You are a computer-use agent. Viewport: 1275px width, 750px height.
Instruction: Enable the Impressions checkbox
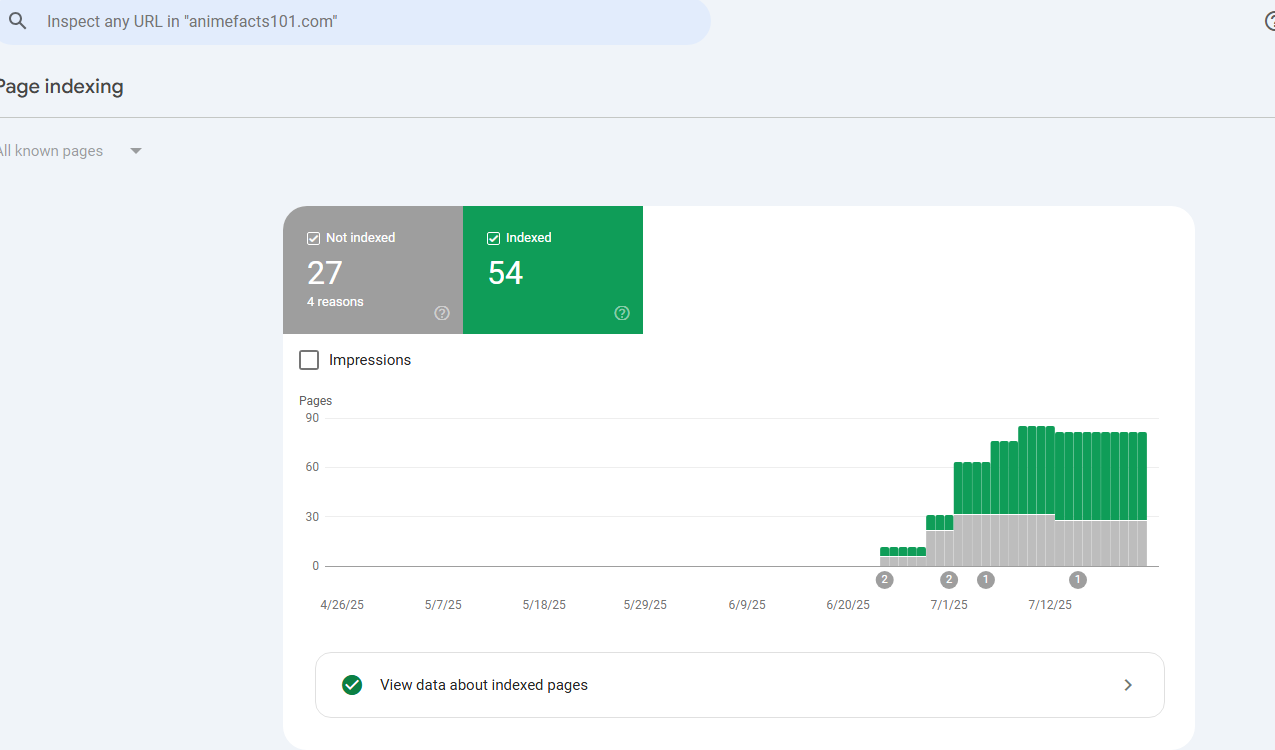pos(309,360)
